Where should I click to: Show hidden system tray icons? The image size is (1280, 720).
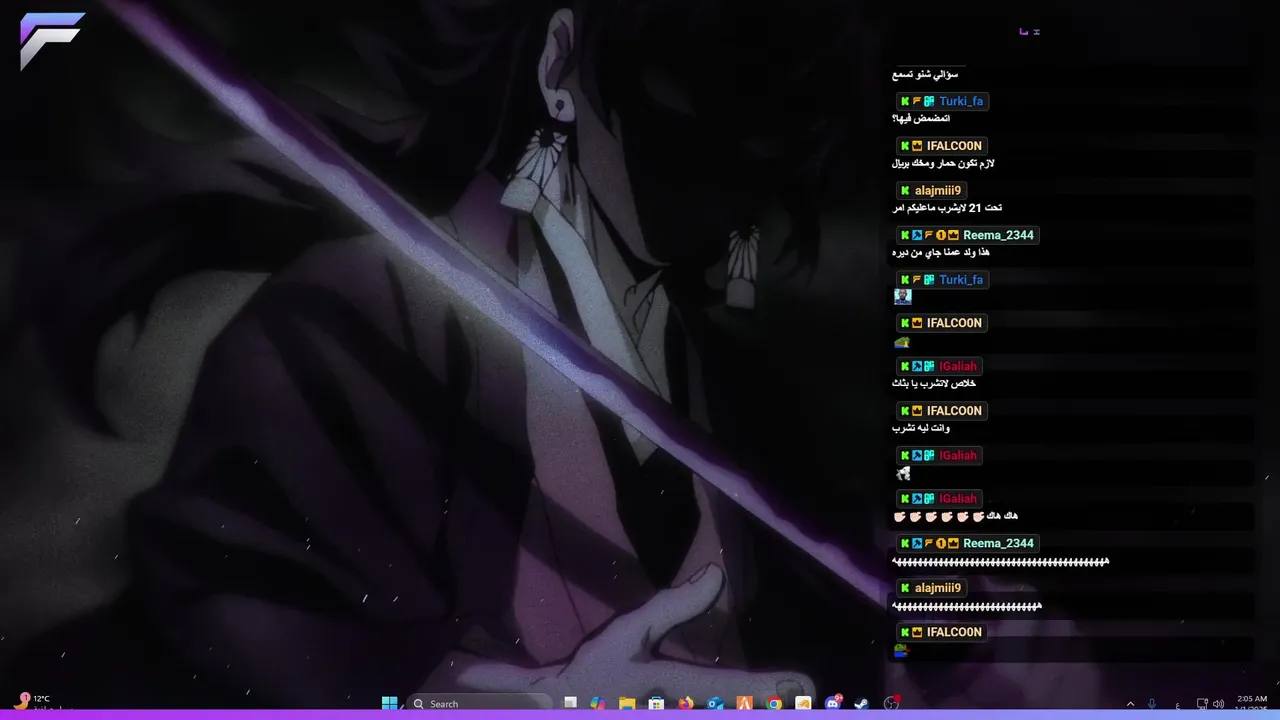click(1130, 704)
